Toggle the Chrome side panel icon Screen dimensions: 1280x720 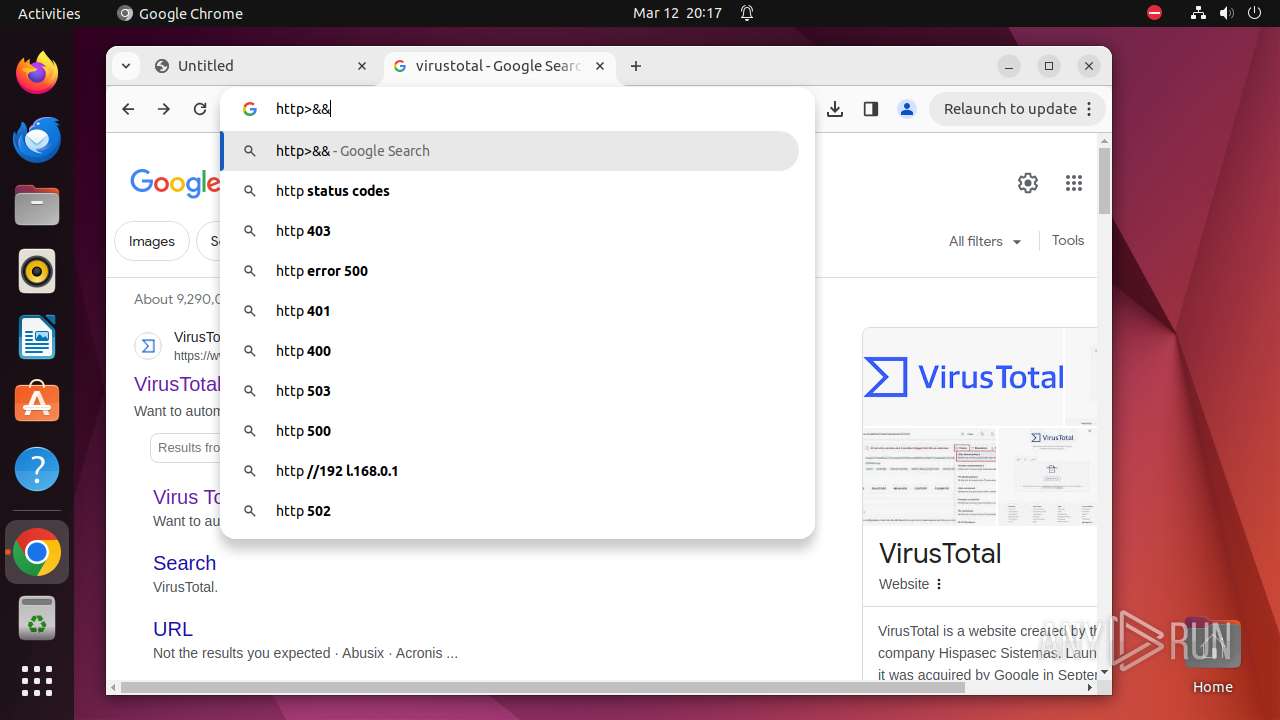pos(871,109)
